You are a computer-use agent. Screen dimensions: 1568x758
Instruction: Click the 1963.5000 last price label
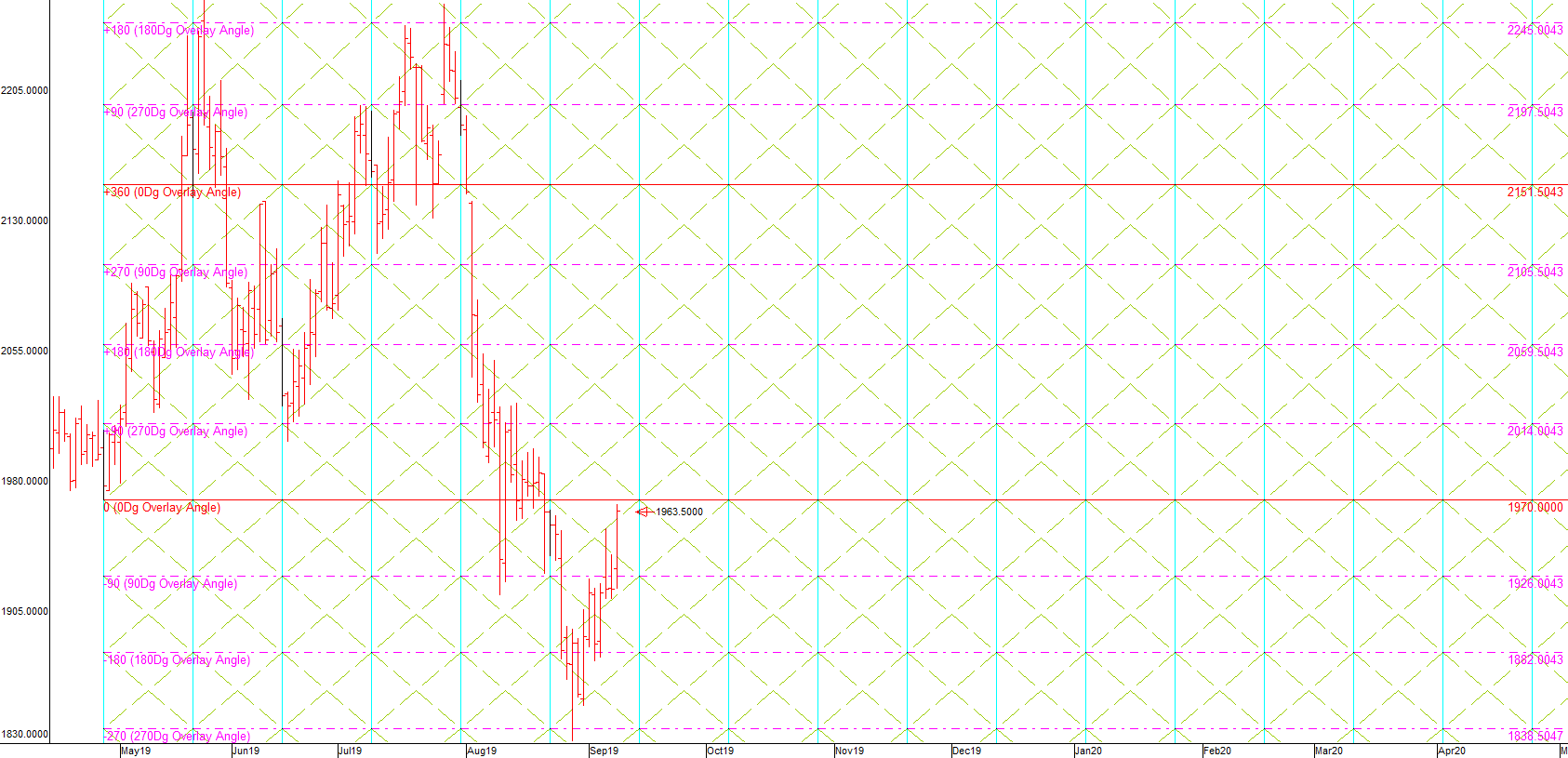coord(680,512)
